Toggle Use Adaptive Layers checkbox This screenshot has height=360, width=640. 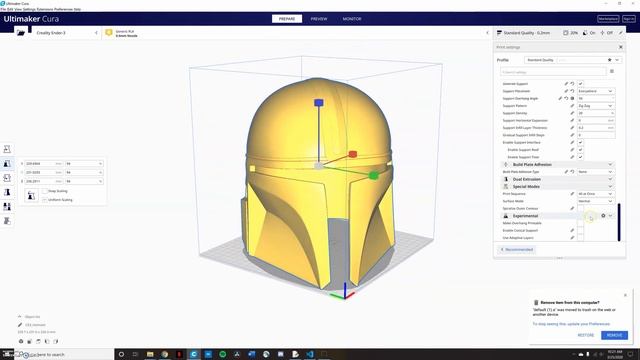[x=580, y=238]
